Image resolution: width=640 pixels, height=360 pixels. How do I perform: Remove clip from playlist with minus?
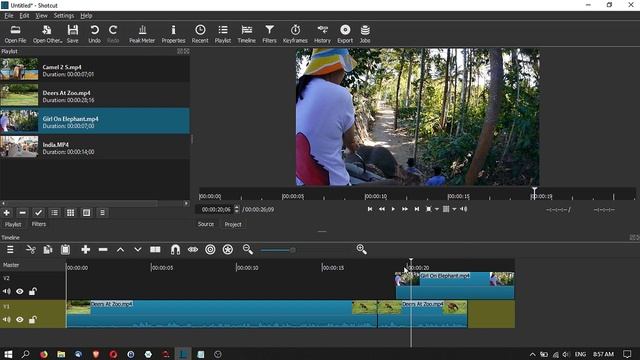point(22,213)
